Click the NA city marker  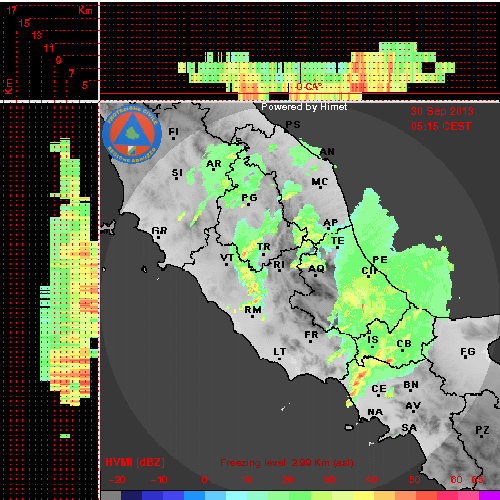[375, 418]
